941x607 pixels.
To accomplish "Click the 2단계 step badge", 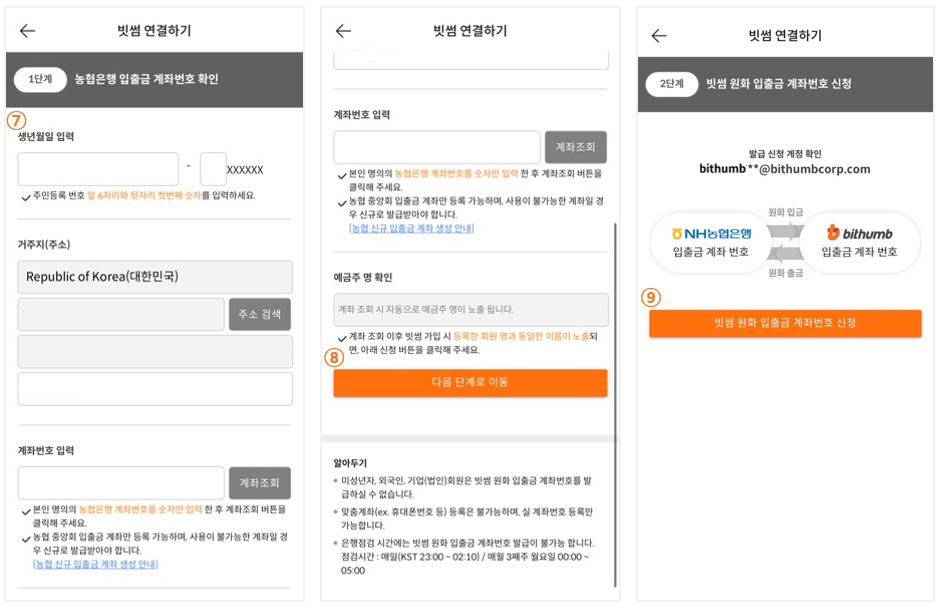I will (672, 84).
